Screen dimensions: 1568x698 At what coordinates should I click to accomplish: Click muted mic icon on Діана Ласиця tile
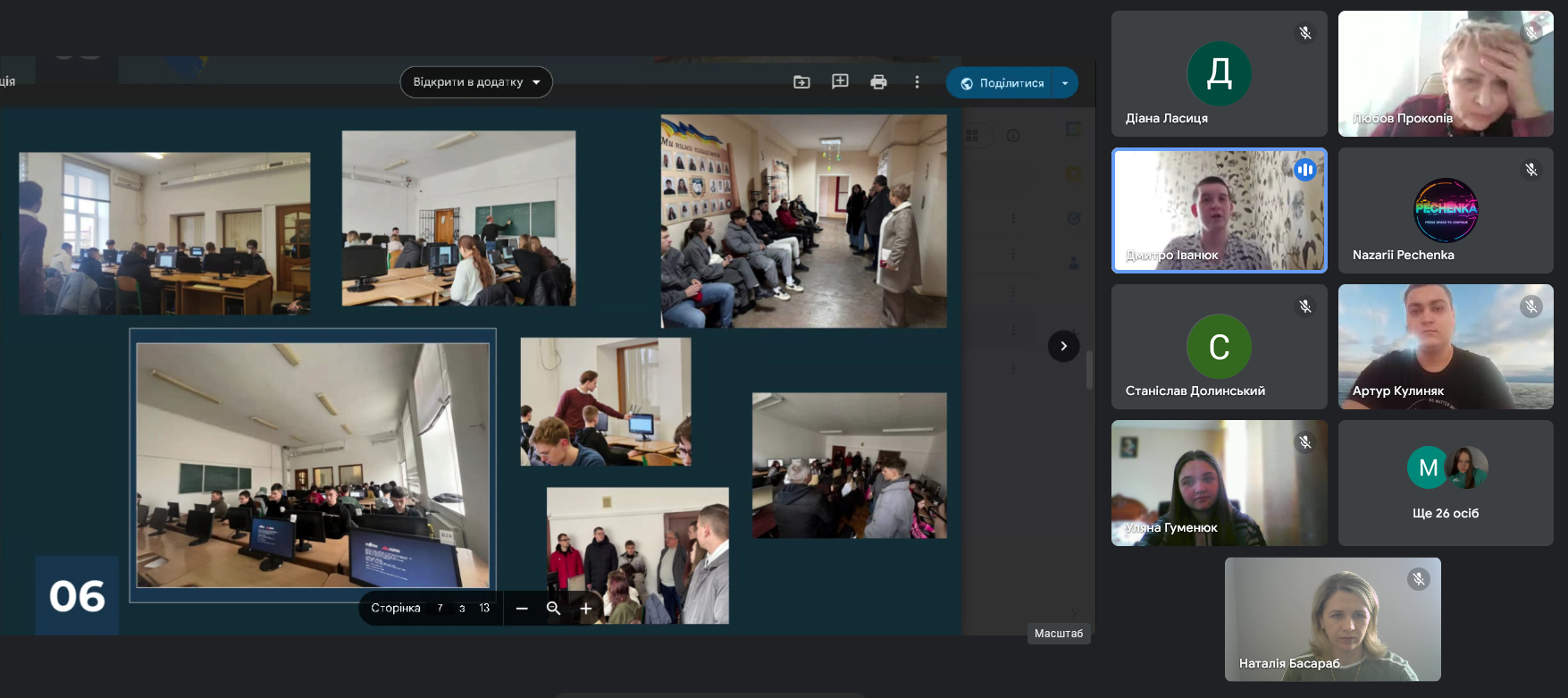(1305, 33)
